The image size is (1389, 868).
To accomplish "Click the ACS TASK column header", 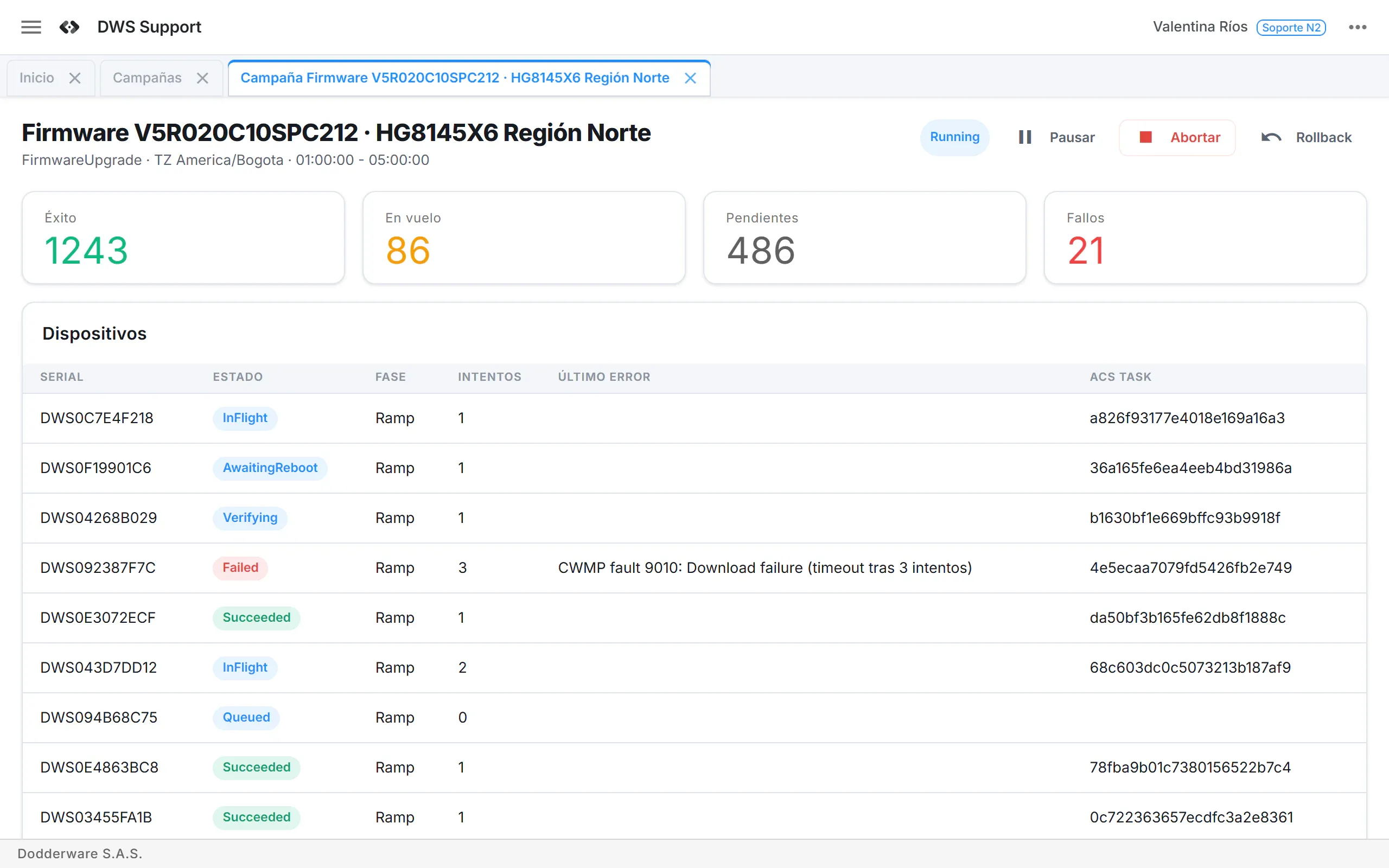I will pos(1120,376).
